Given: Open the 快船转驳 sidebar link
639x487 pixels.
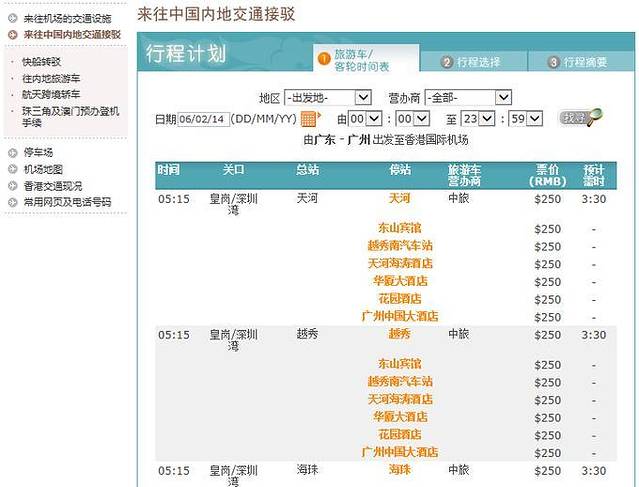Looking at the screenshot, I should (x=48, y=61).
